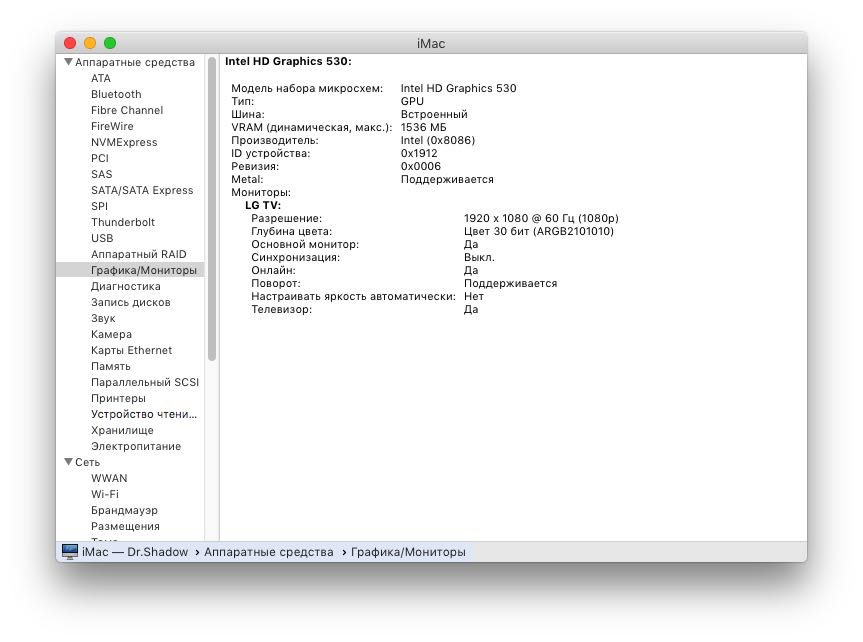
Task: Open Брандмауэр network entry
Action: point(125,510)
